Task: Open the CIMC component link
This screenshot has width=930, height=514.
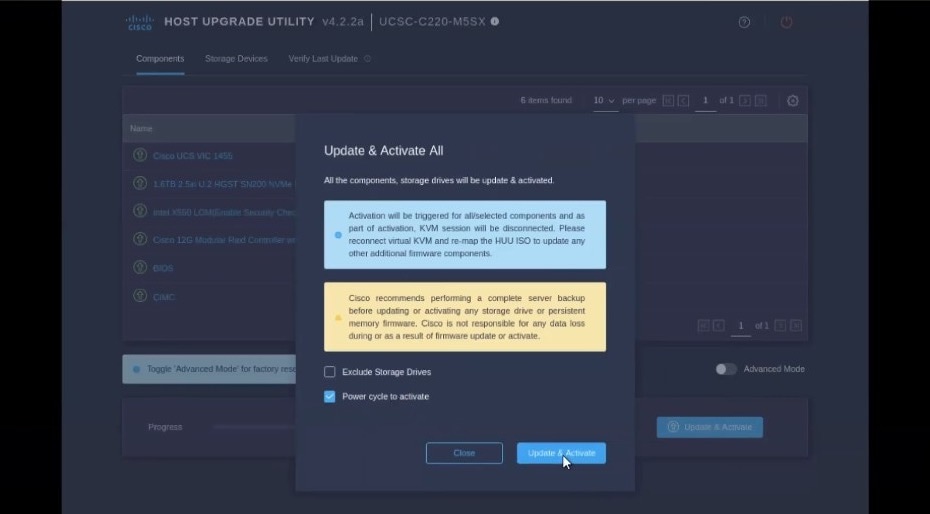Action: (164, 297)
